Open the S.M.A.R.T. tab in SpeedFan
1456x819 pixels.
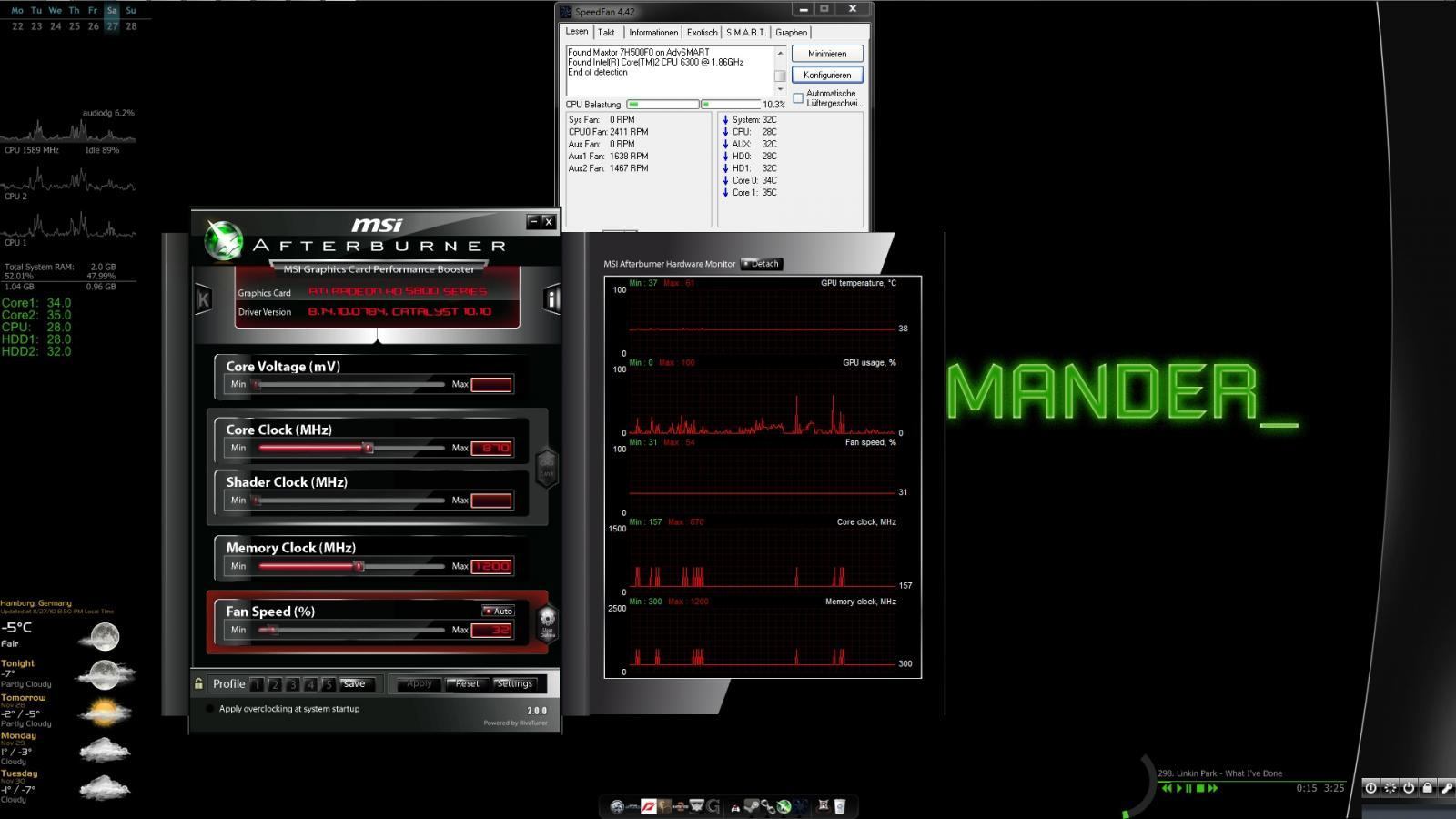click(745, 33)
